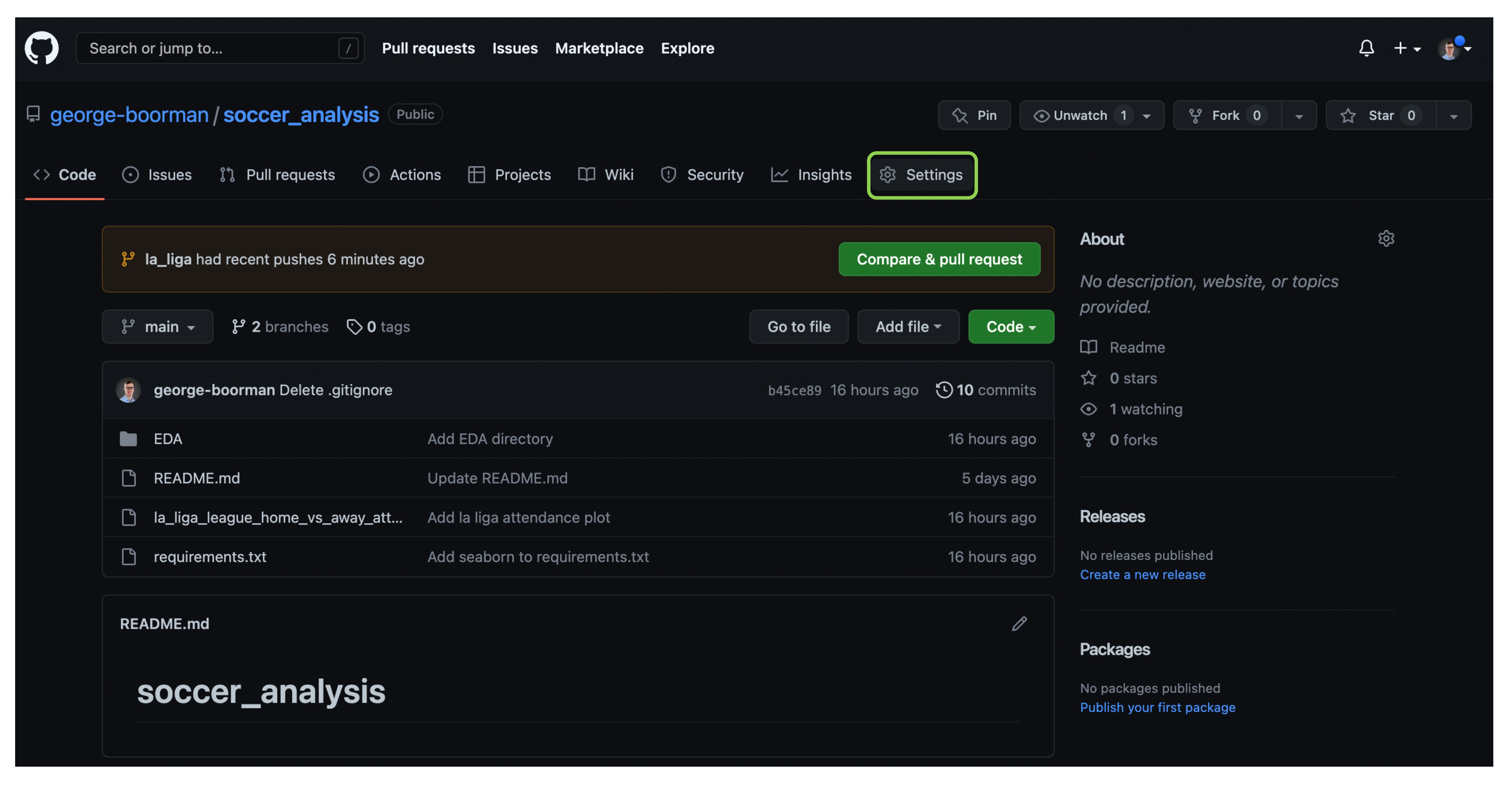The width and height of the screenshot is (1512, 801).
Task: Open the main branch selector dropdown
Action: point(157,327)
